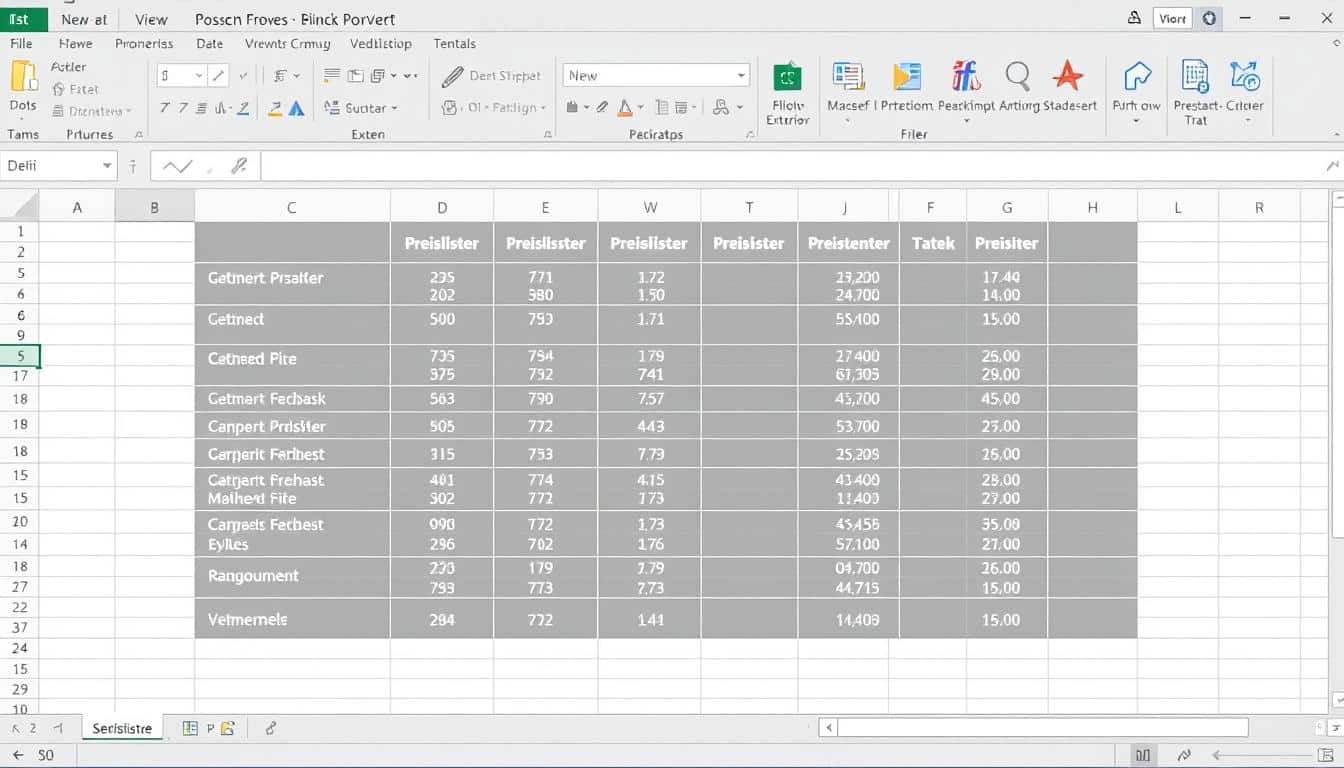
Task: Click the Vetmemele row label
Action: click(247, 620)
